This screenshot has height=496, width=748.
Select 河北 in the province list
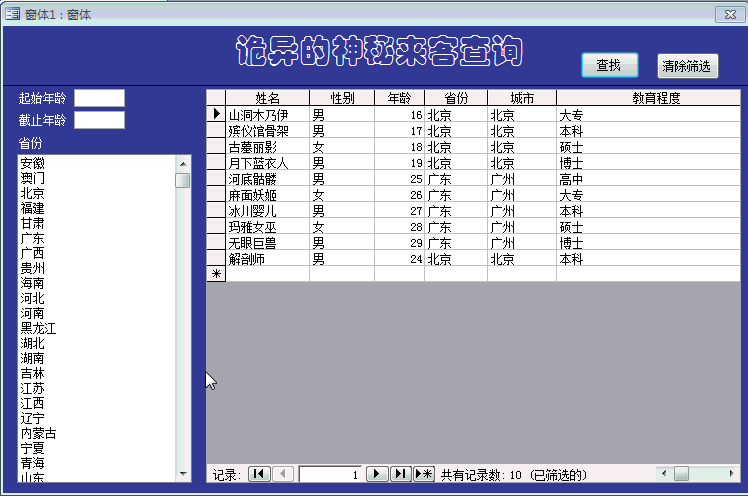[x=96, y=299]
